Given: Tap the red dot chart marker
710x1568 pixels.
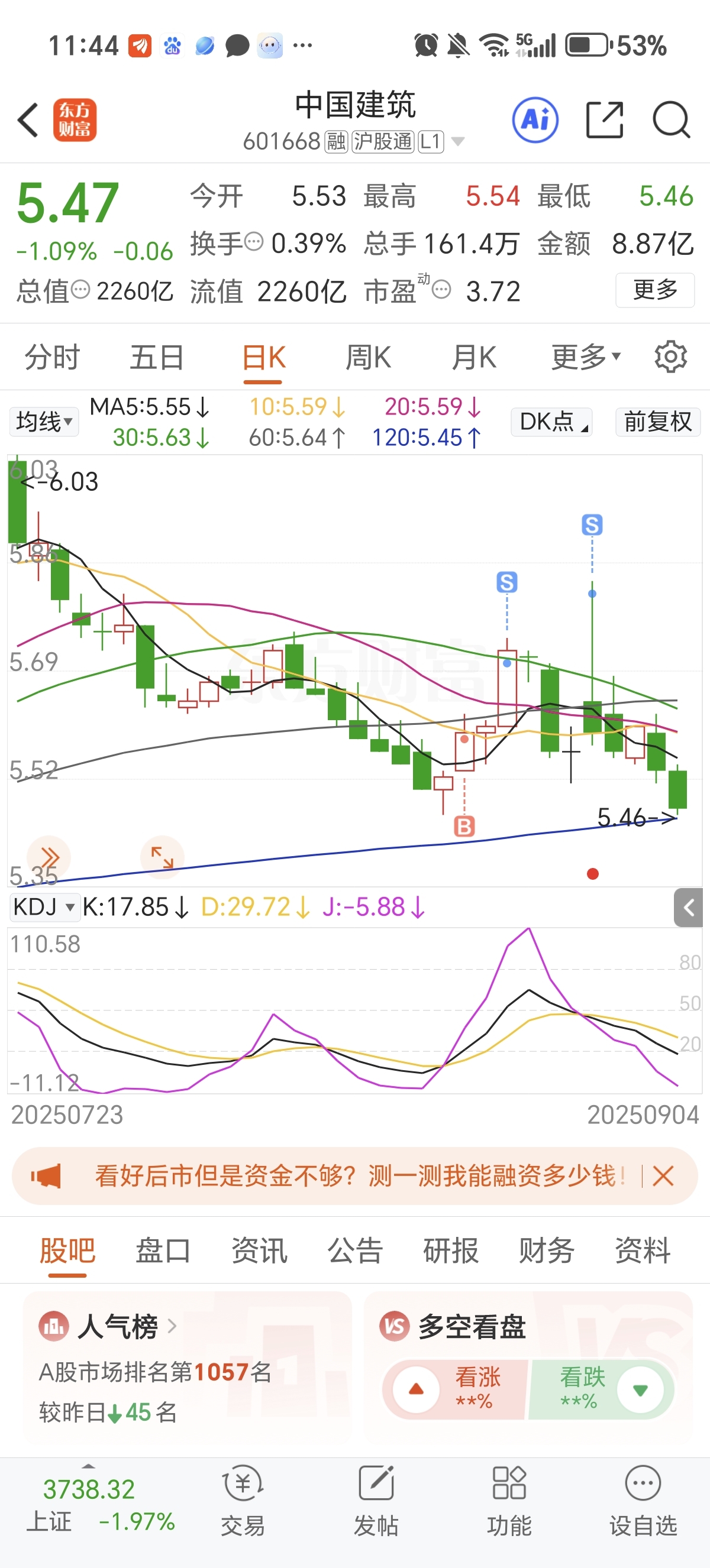Looking at the screenshot, I should pos(592,874).
